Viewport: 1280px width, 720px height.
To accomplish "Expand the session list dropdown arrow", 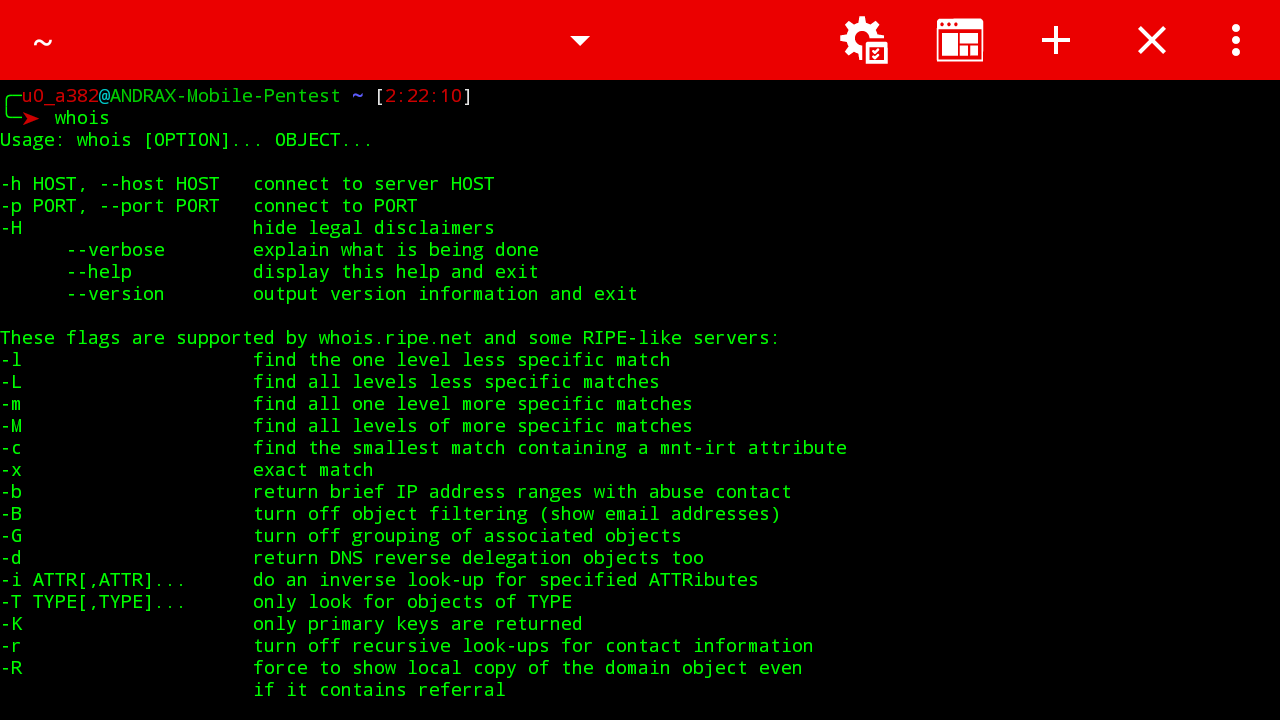I will point(580,40).
